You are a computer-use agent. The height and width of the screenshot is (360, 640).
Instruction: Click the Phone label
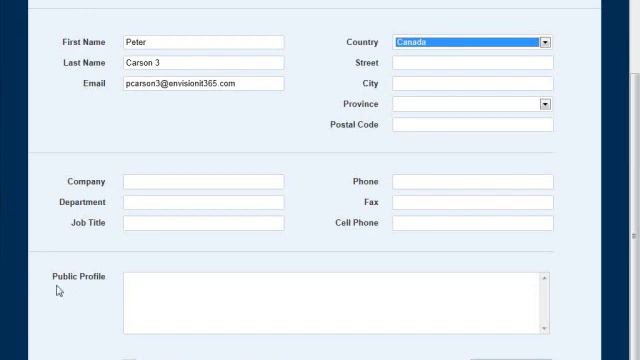point(365,182)
